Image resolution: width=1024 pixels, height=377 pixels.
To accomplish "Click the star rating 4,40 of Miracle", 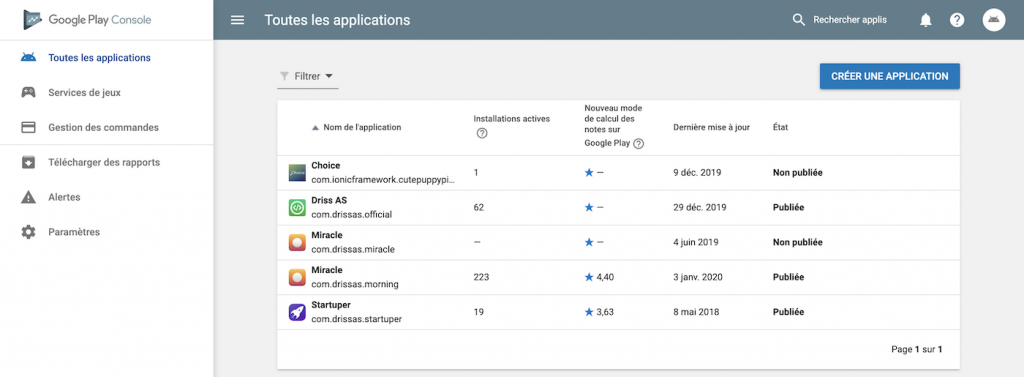I will (599, 277).
